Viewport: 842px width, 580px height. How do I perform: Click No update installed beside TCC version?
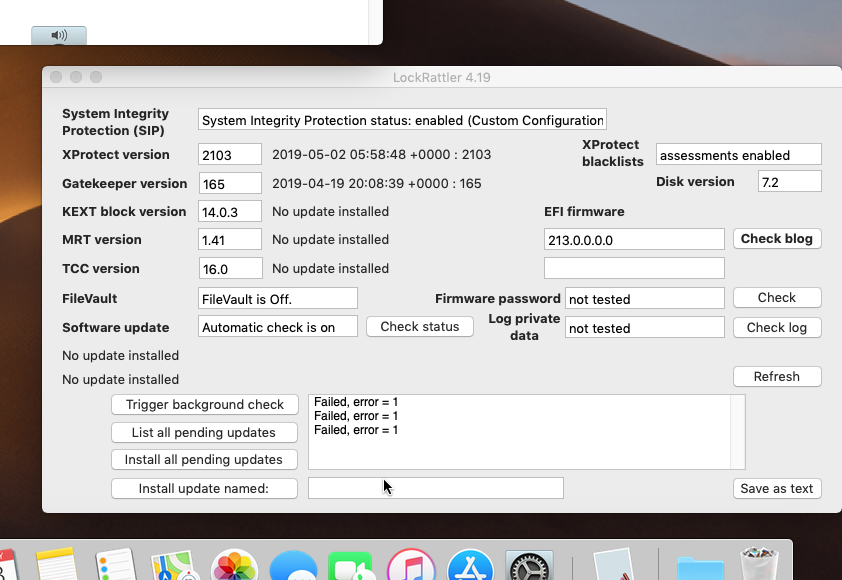tap(330, 269)
